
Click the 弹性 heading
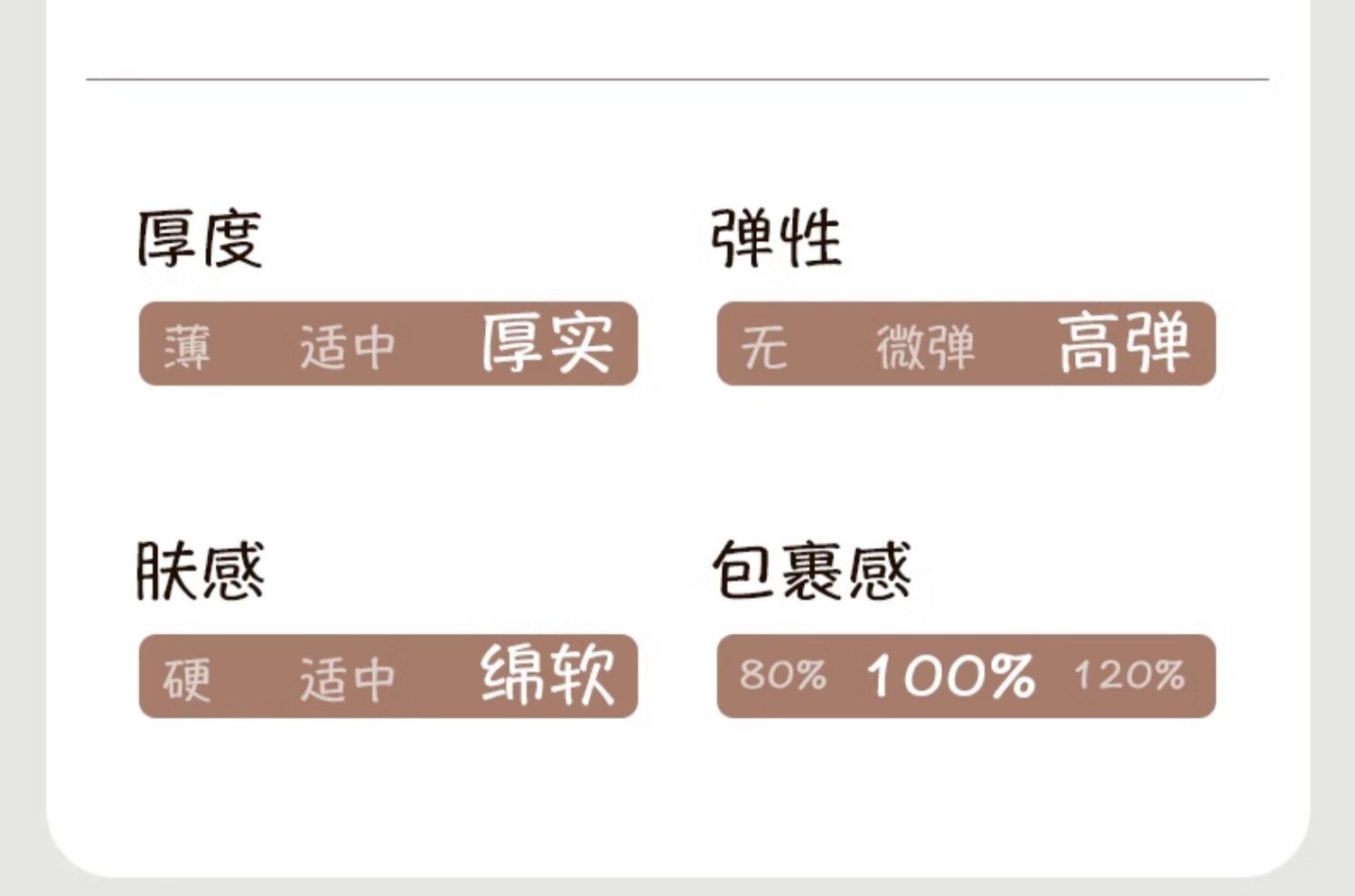[776, 238]
